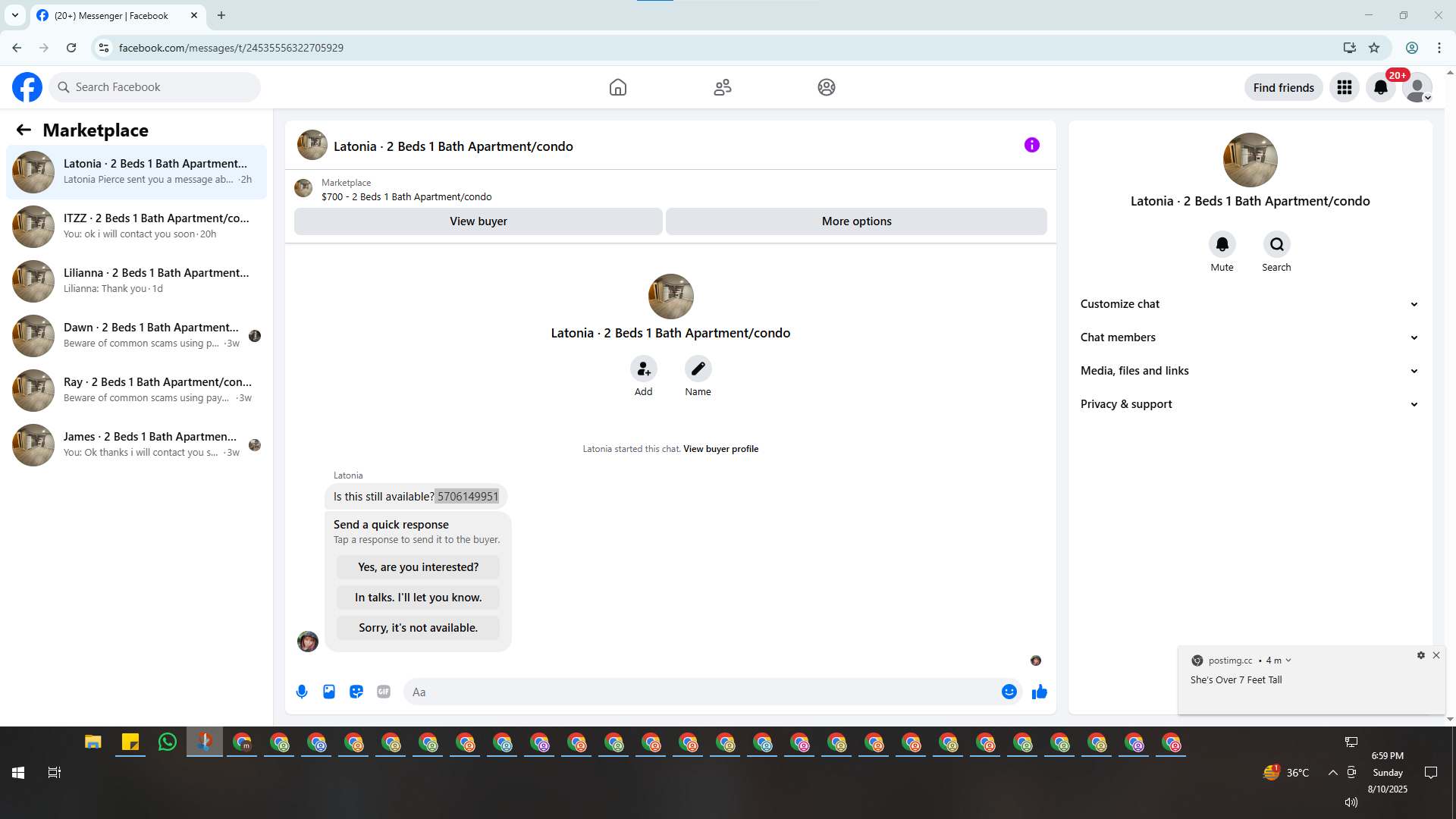Screen dimensions: 1456x819
Task: Send a thumbs-up like
Action: 1039,692
